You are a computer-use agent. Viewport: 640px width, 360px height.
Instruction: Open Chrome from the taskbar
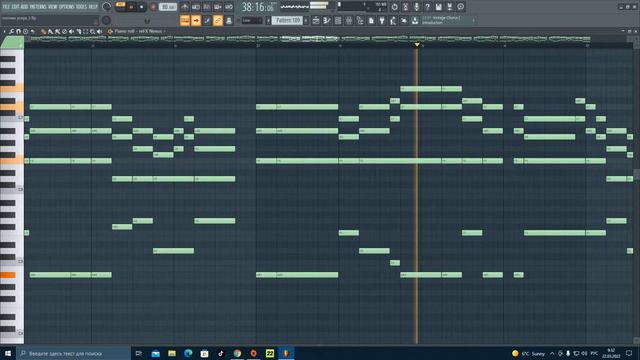coord(237,353)
